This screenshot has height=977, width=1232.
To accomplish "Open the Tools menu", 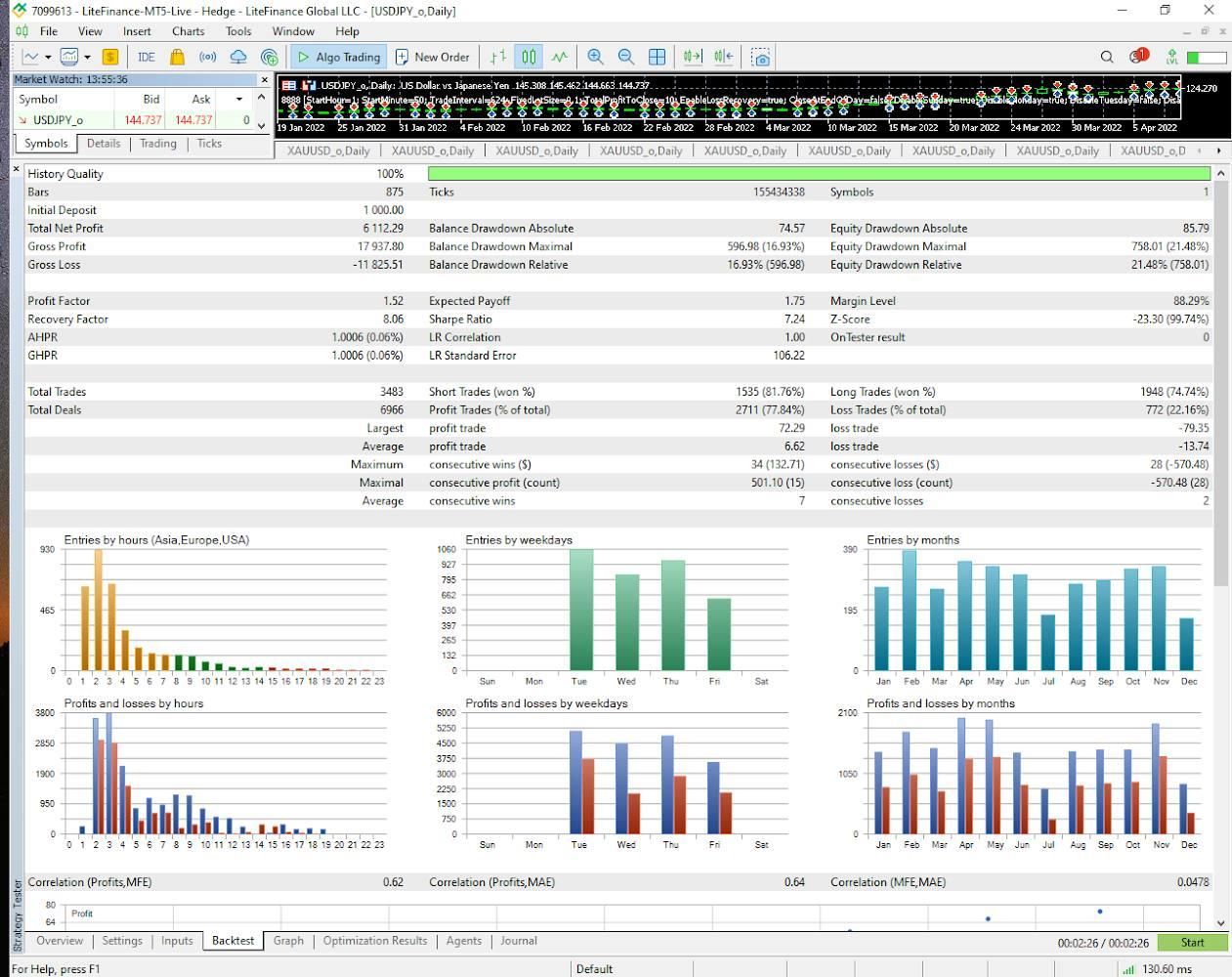I will click(x=238, y=31).
